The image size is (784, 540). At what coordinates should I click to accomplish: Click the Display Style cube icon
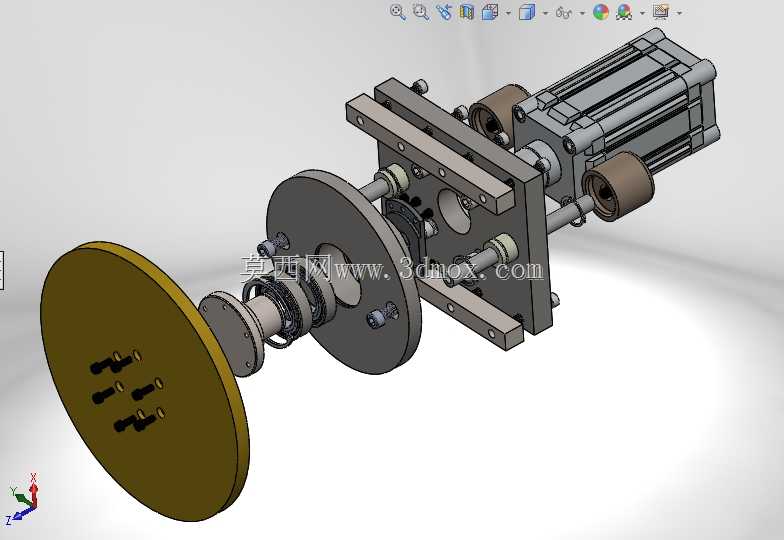(x=527, y=12)
